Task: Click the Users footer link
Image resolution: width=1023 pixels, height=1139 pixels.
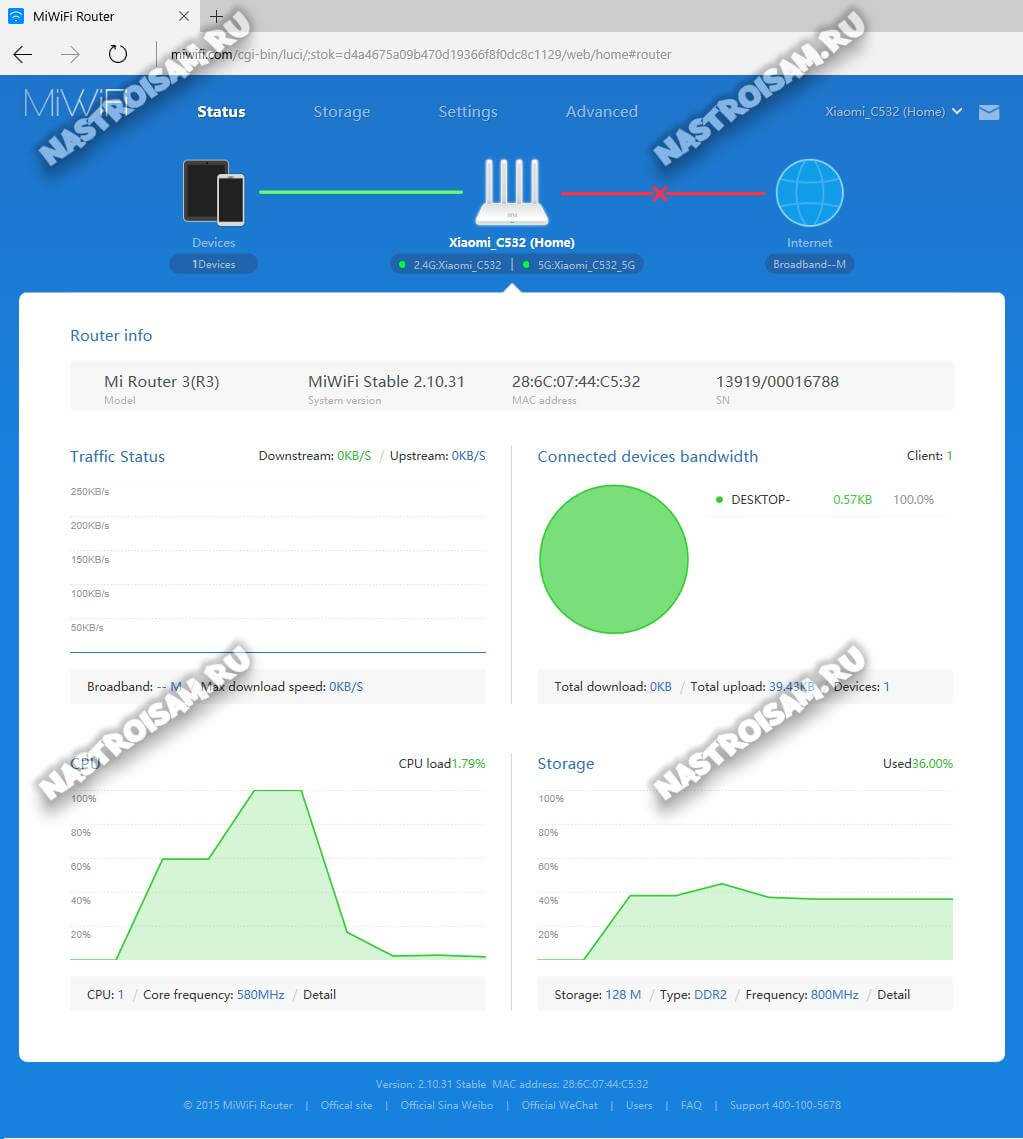Action: coord(639,1105)
